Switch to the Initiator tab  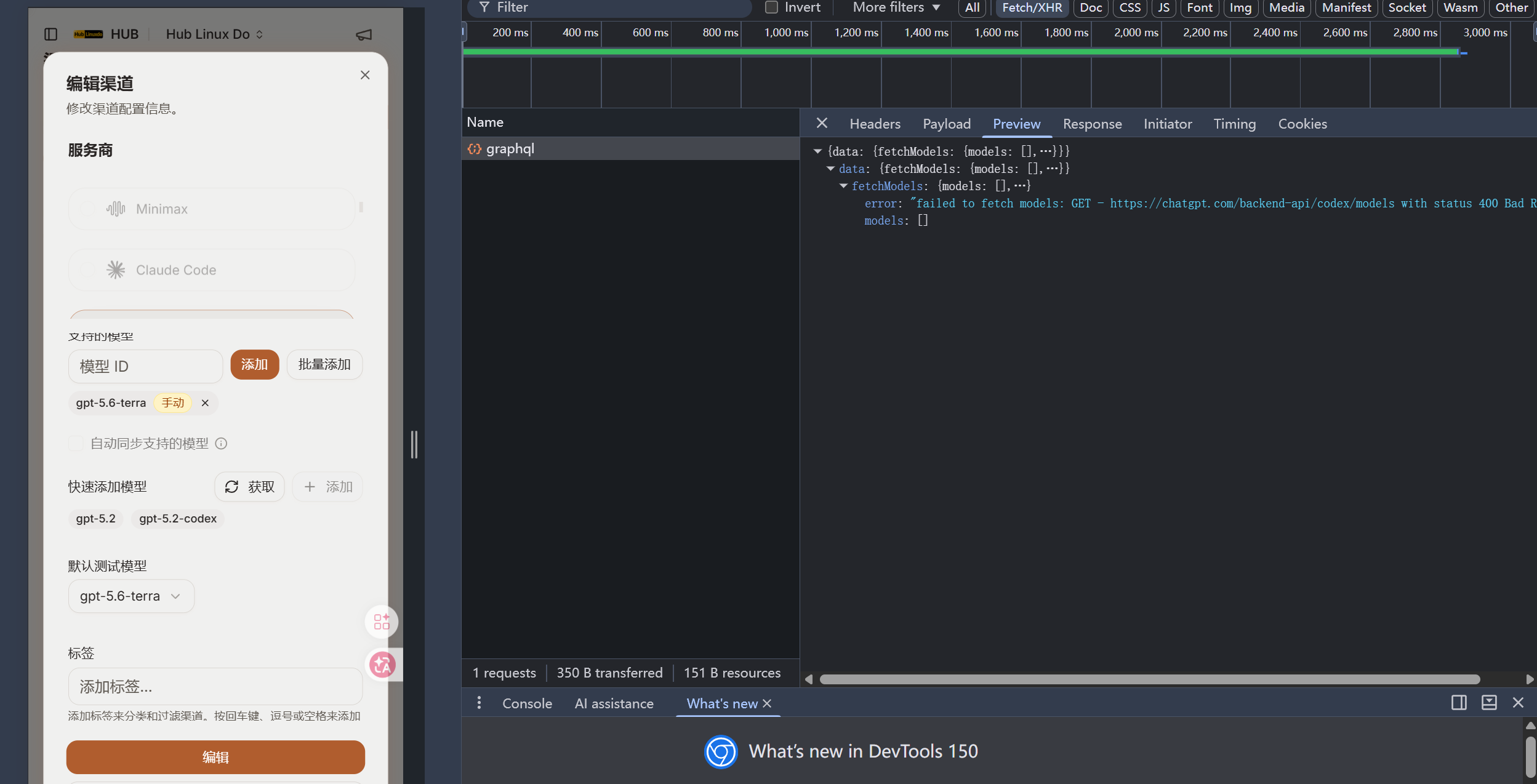1168,124
